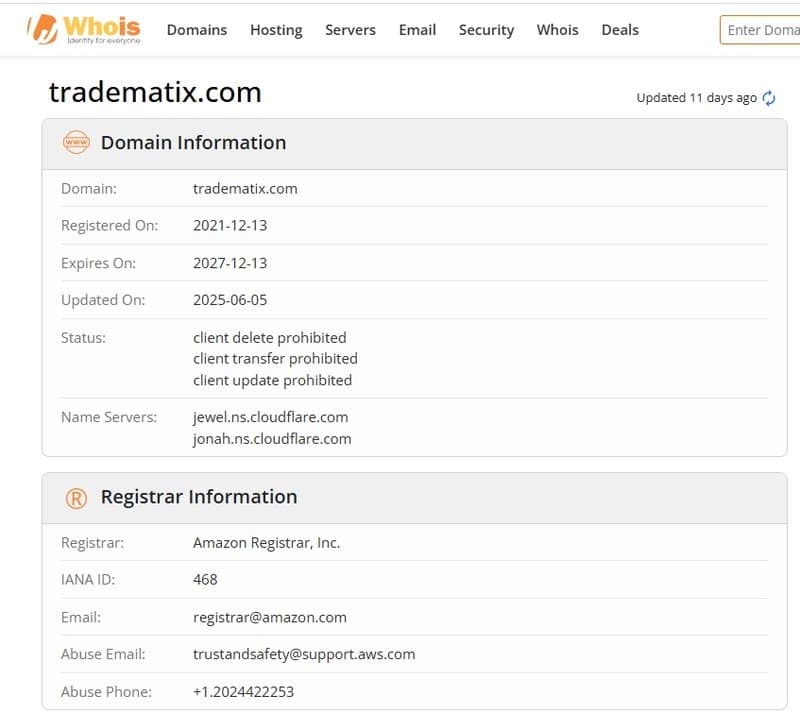
Task: Click the Status label
Action: pyautogui.click(x=83, y=338)
